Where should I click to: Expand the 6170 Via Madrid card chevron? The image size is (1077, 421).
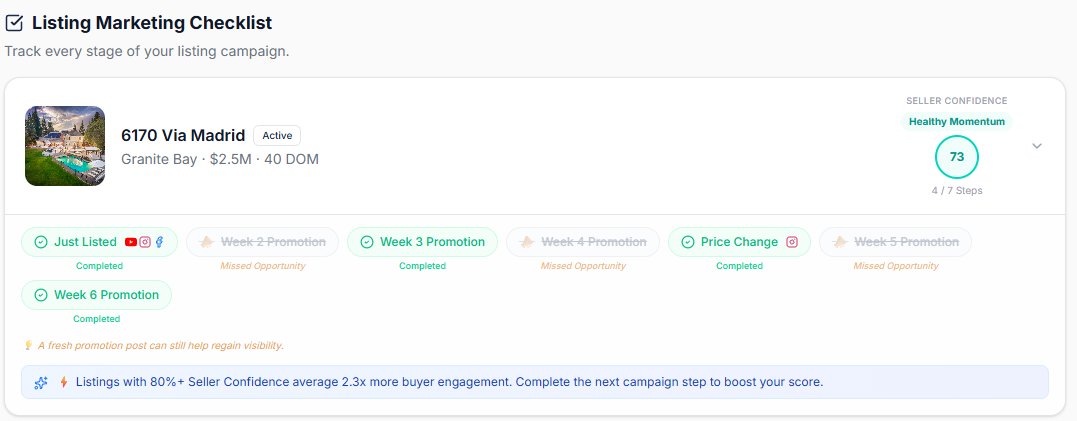1037,146
